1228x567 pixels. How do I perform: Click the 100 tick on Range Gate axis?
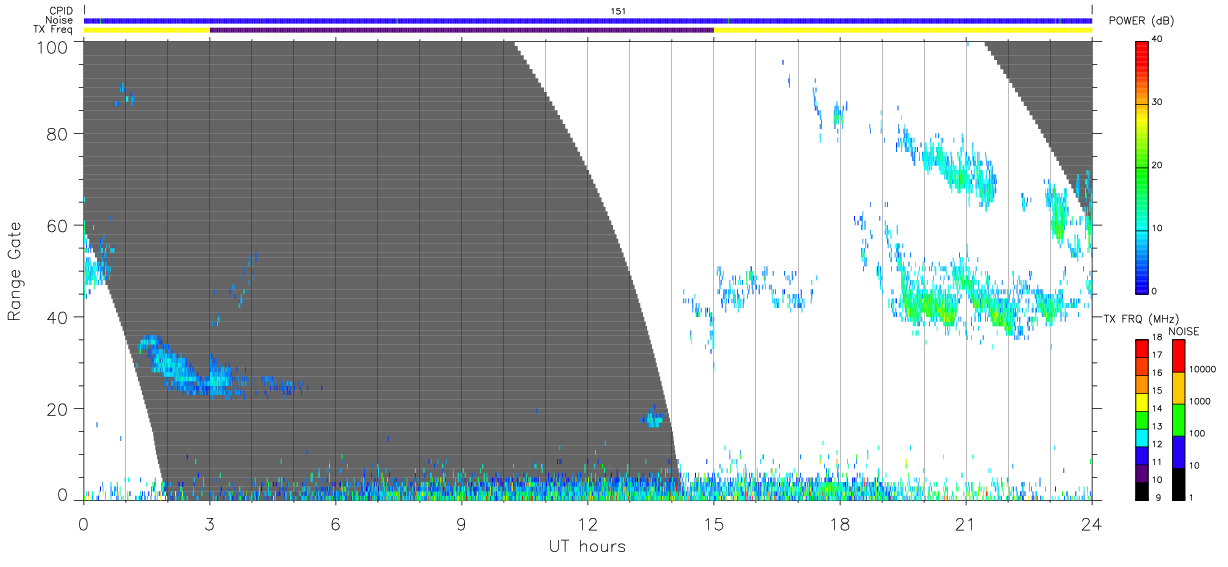pyautogui.click(x=51, y=46)
